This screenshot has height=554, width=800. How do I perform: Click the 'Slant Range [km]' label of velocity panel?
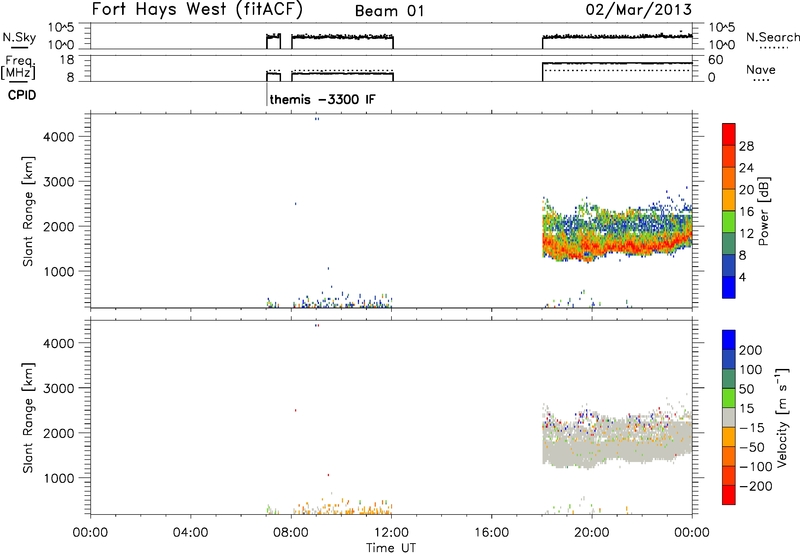pos(28,418)
